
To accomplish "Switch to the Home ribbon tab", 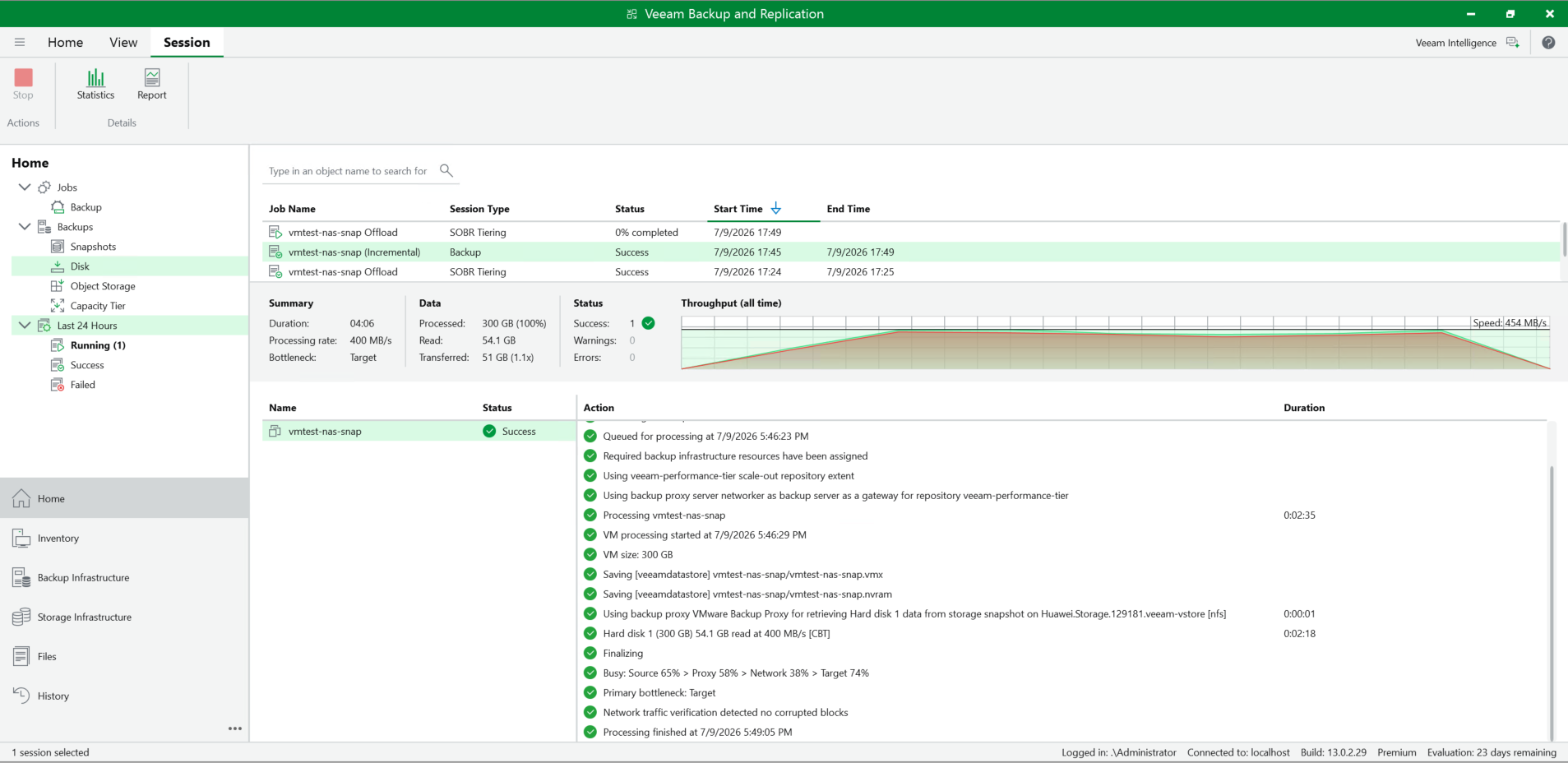I will coord(65,42).
